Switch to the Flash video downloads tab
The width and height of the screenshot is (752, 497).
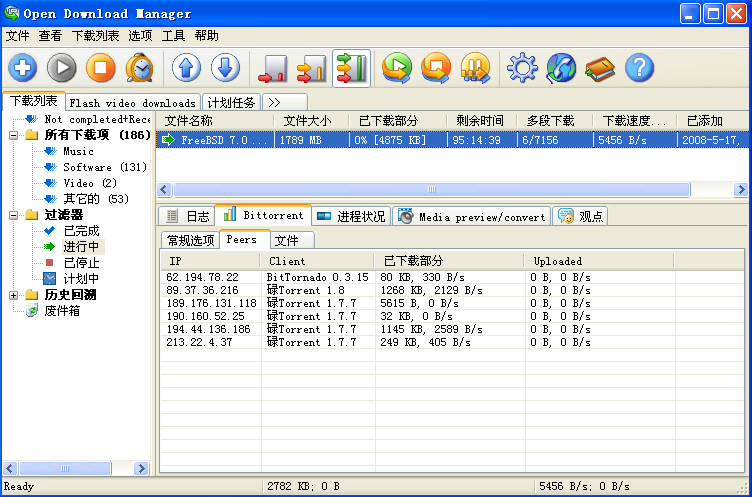133,103
